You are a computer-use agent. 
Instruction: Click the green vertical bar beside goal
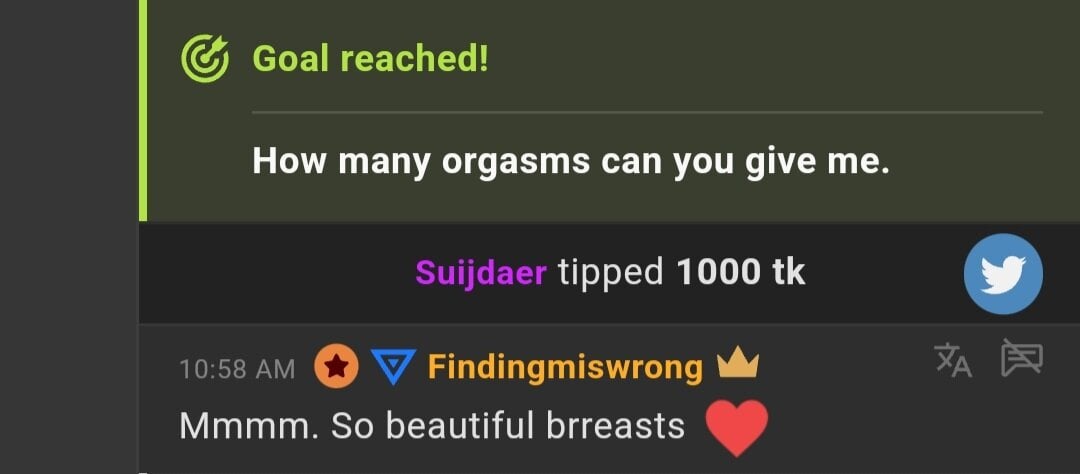(143, 110)
